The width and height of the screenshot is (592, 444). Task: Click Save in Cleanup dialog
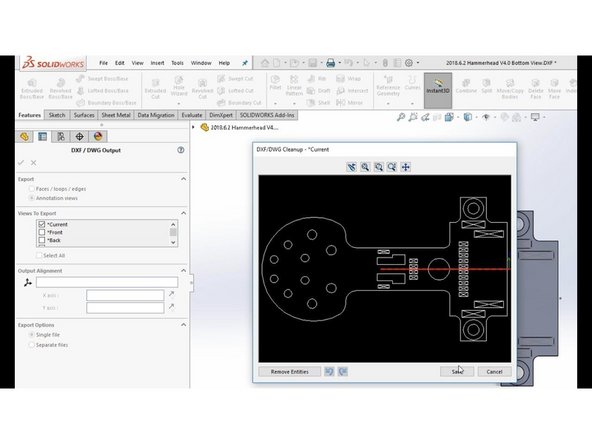click(x=457, y=372)
